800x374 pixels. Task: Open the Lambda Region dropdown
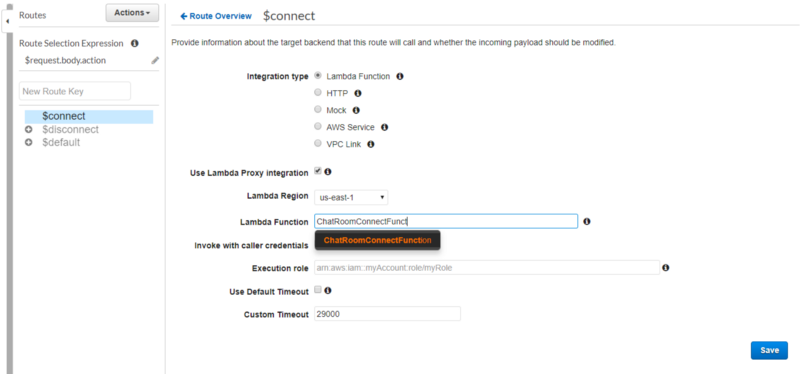tap(351, 197)
